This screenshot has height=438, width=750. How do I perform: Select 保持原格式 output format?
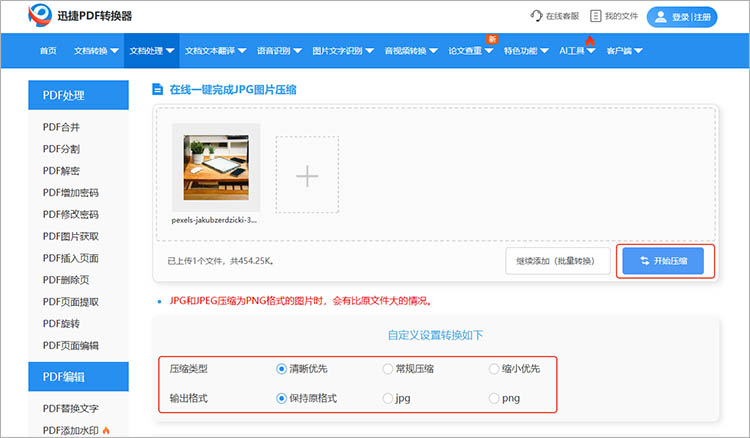pos(281,398)
